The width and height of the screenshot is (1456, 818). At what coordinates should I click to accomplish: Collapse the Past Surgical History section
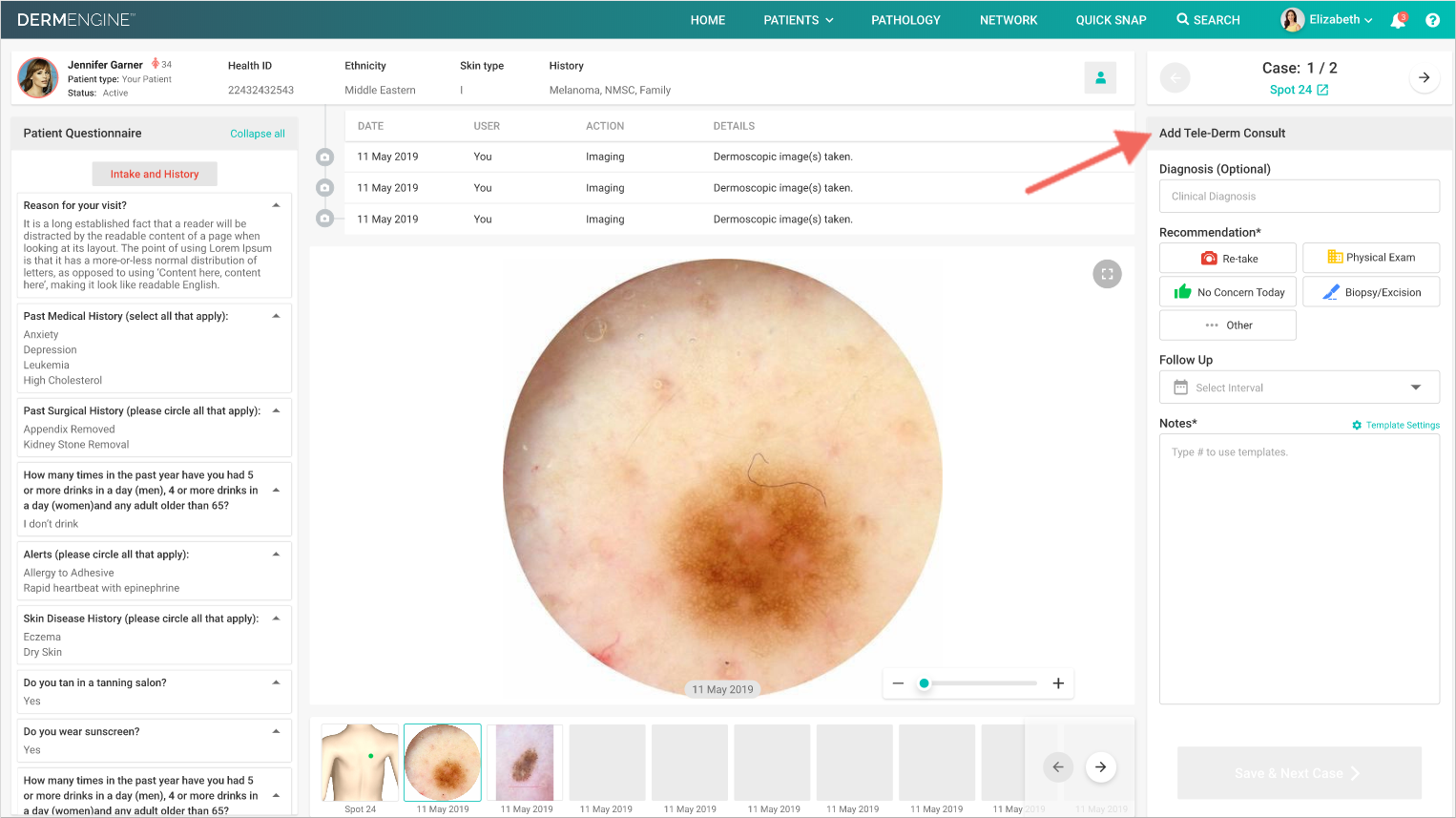[276, 410]
